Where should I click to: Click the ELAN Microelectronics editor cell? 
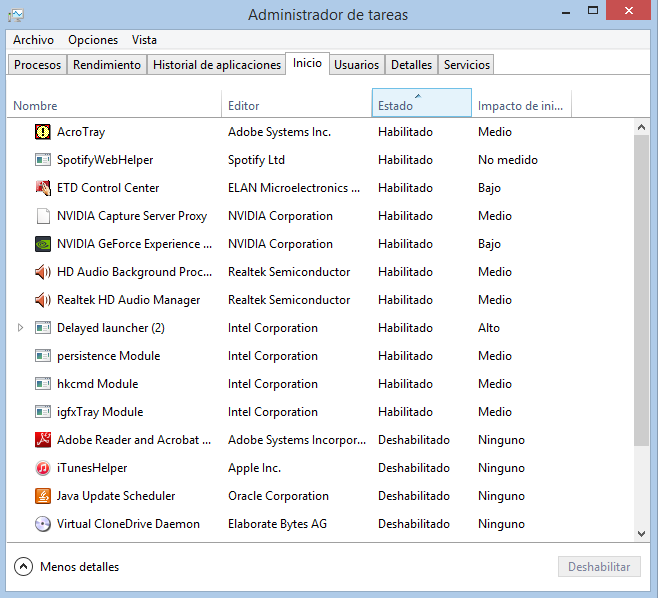point(294,188)
